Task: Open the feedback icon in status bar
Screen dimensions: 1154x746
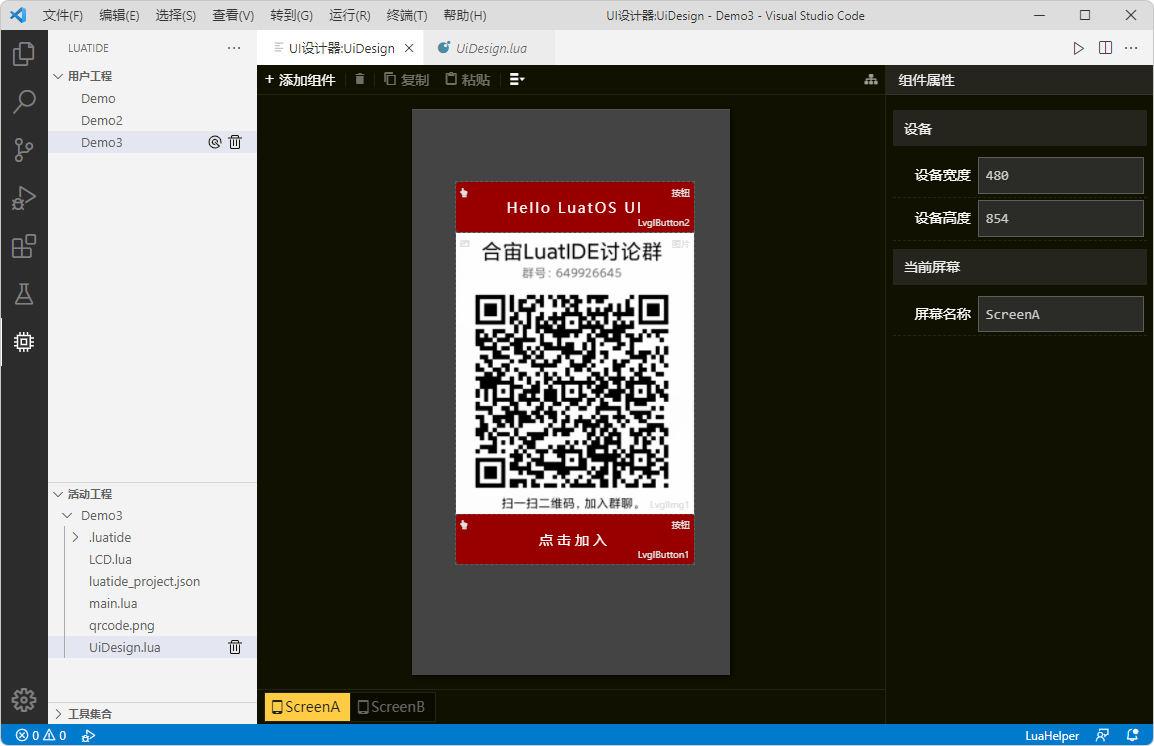Action: click(1102, 736)
